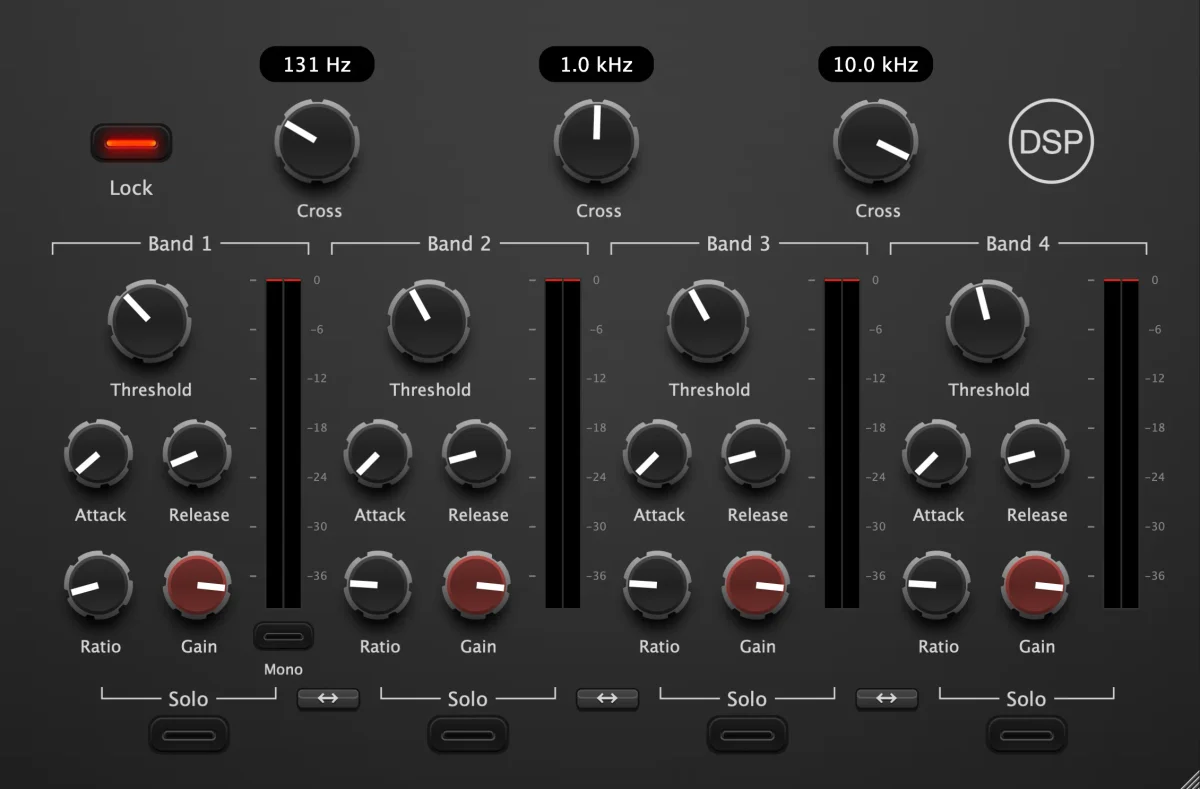Click the Band 4 section label
Viewport: 1200px width, 789px height.
point(1018,243)
